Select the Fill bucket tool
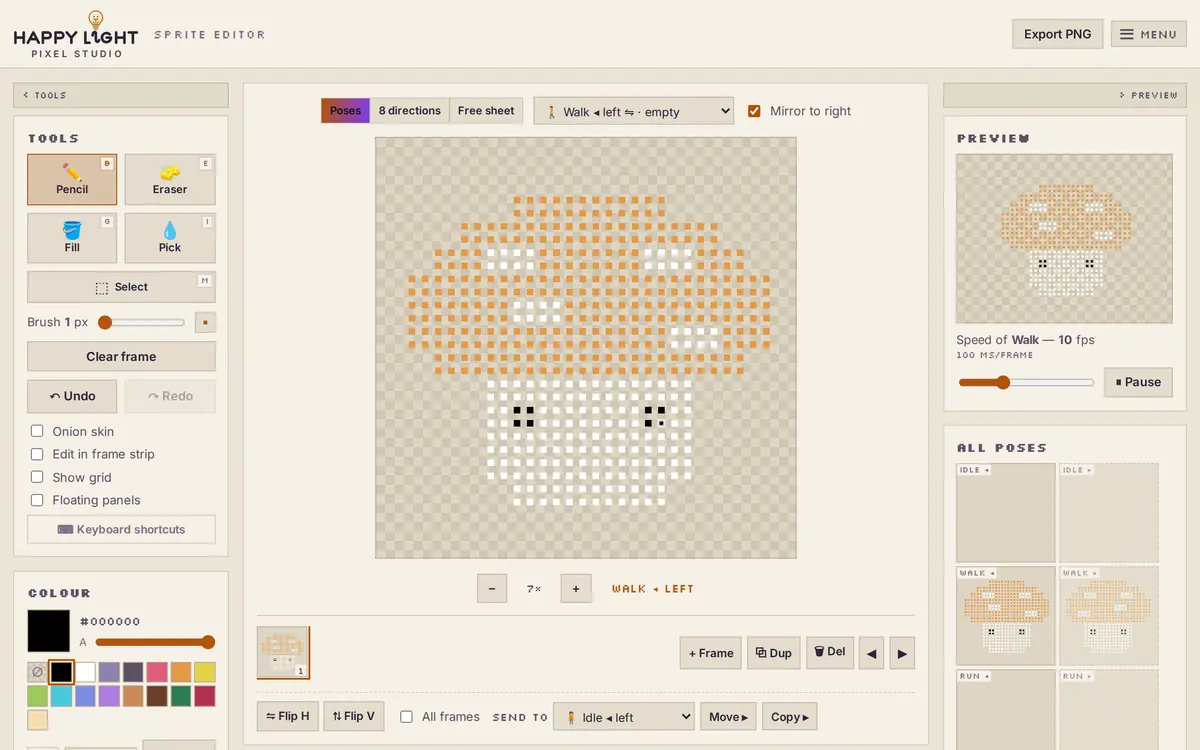 [72, 238]
